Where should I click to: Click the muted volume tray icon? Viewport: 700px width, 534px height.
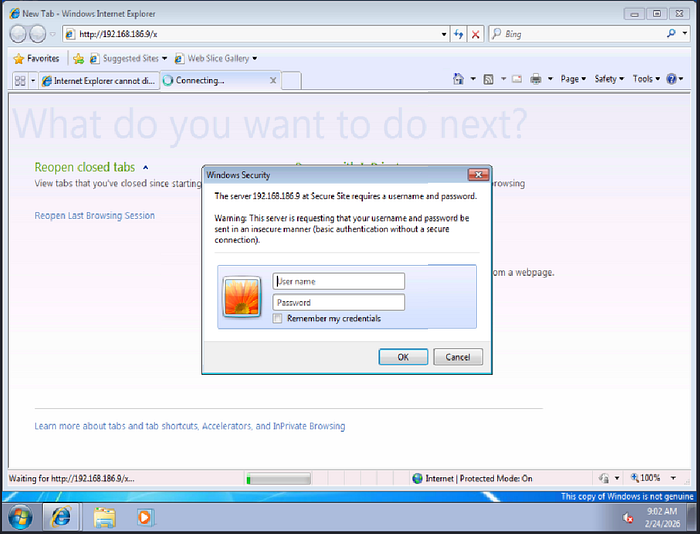click(628, 518)
